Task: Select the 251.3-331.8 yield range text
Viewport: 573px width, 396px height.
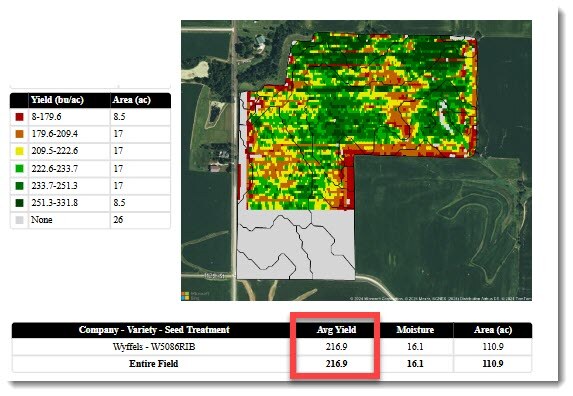Action: [54, 203]
